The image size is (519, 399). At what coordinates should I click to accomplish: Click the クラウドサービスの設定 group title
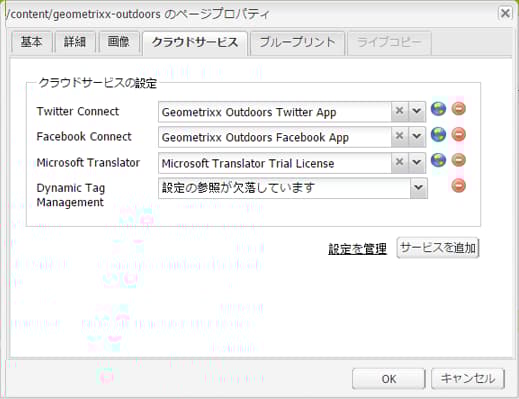tap(98, 83)
